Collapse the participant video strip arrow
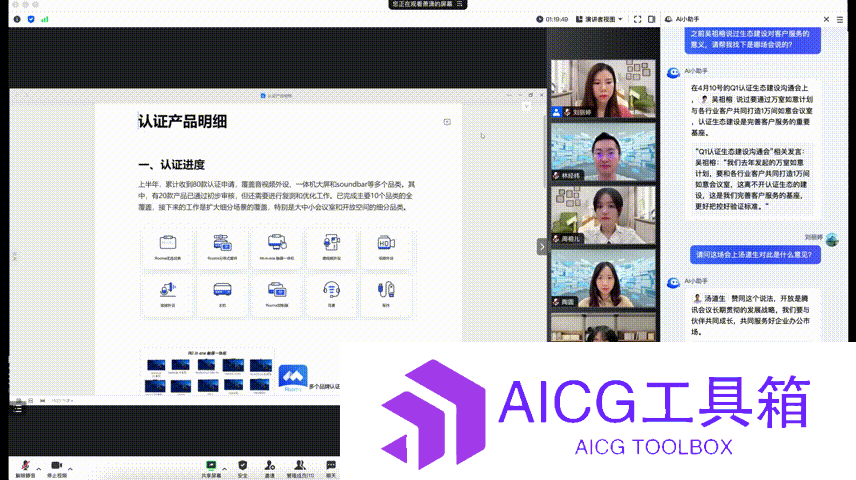This screenshot has height=480, width=856. coord(542,247)
